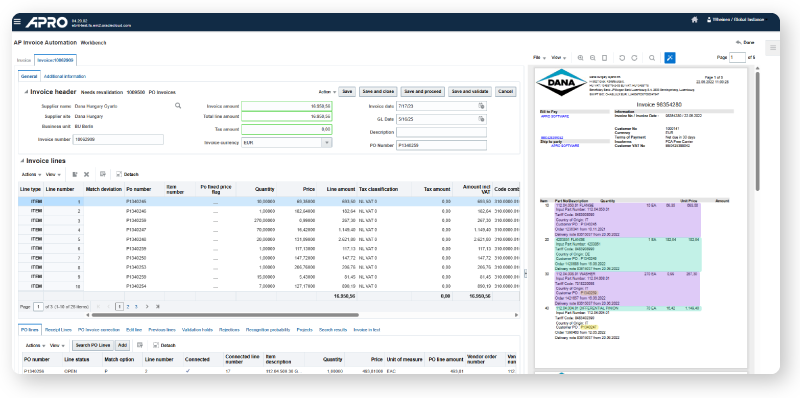The height and width of the screenshot is (398, 800).
Task: Zoom out on the invoice document
Action: click(592, 58)
